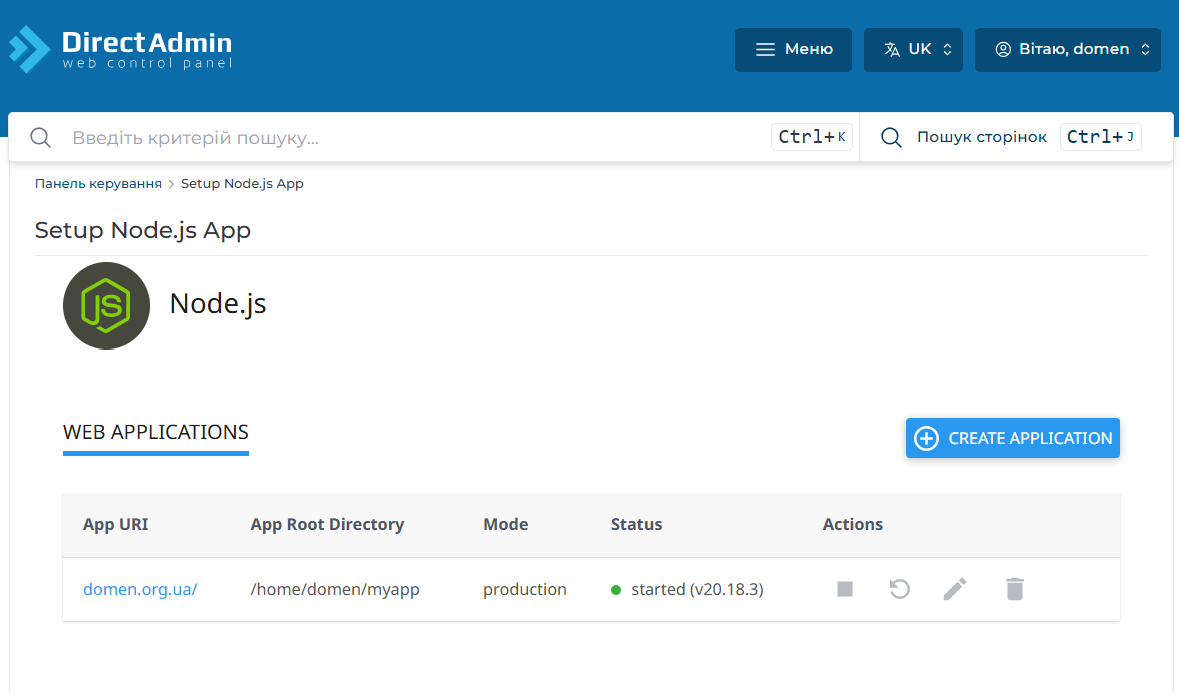Click the DirectAdmin logo

tap(120, 50)
